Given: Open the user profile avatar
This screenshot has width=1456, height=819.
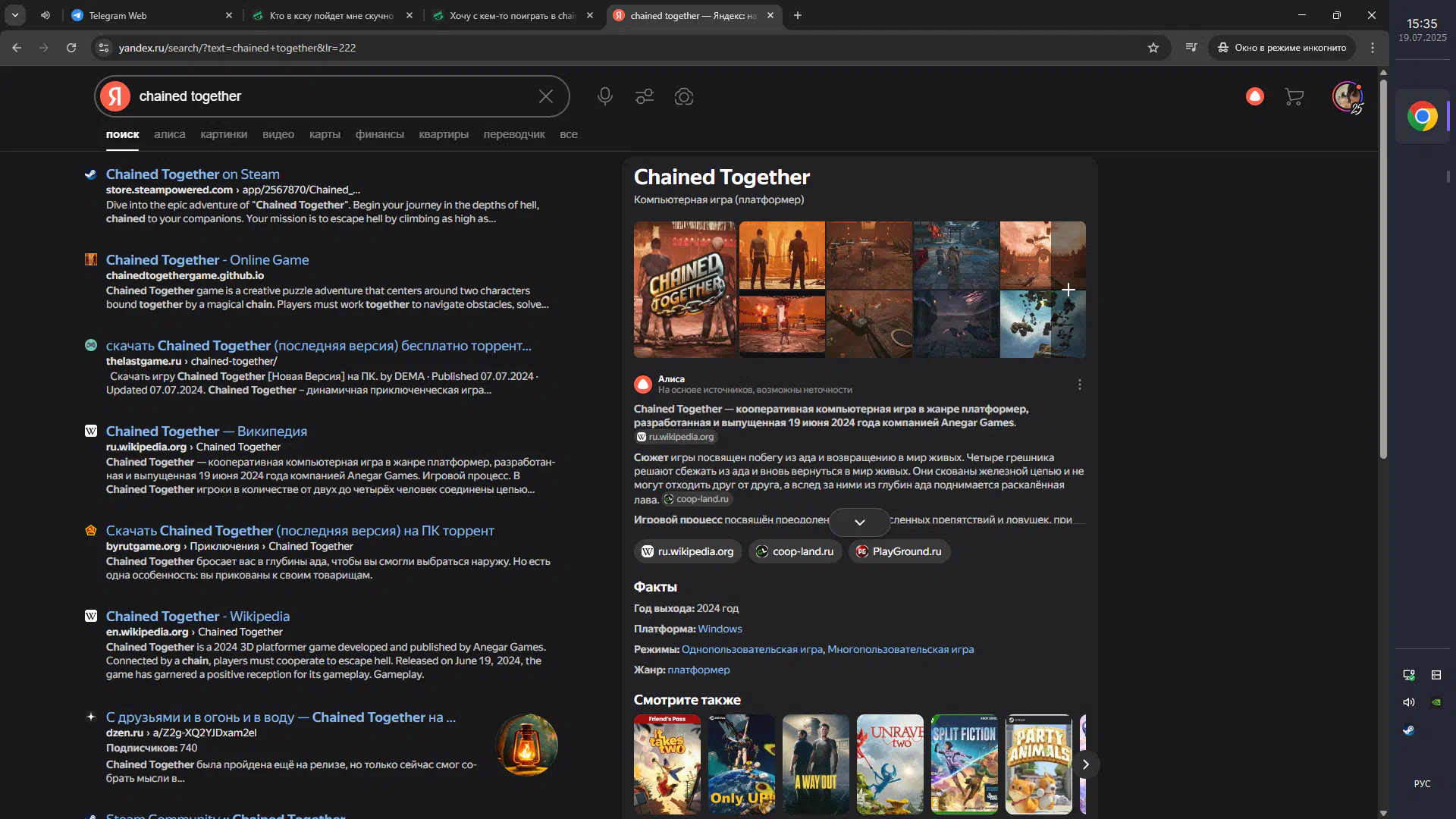Looking at the screenshot, I should [1348, 96].
